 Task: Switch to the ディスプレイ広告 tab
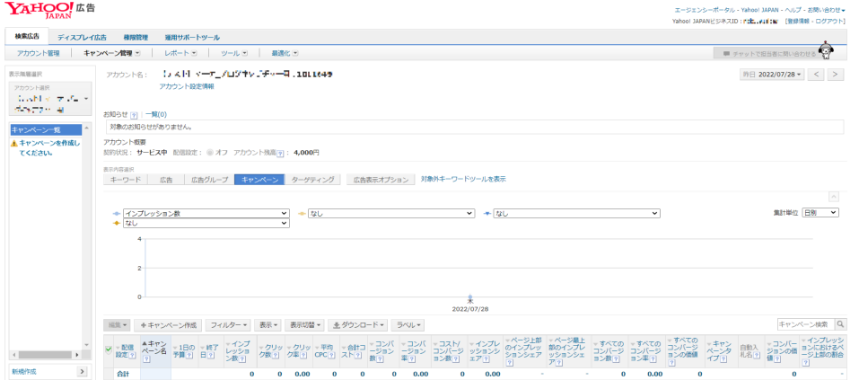82,37
